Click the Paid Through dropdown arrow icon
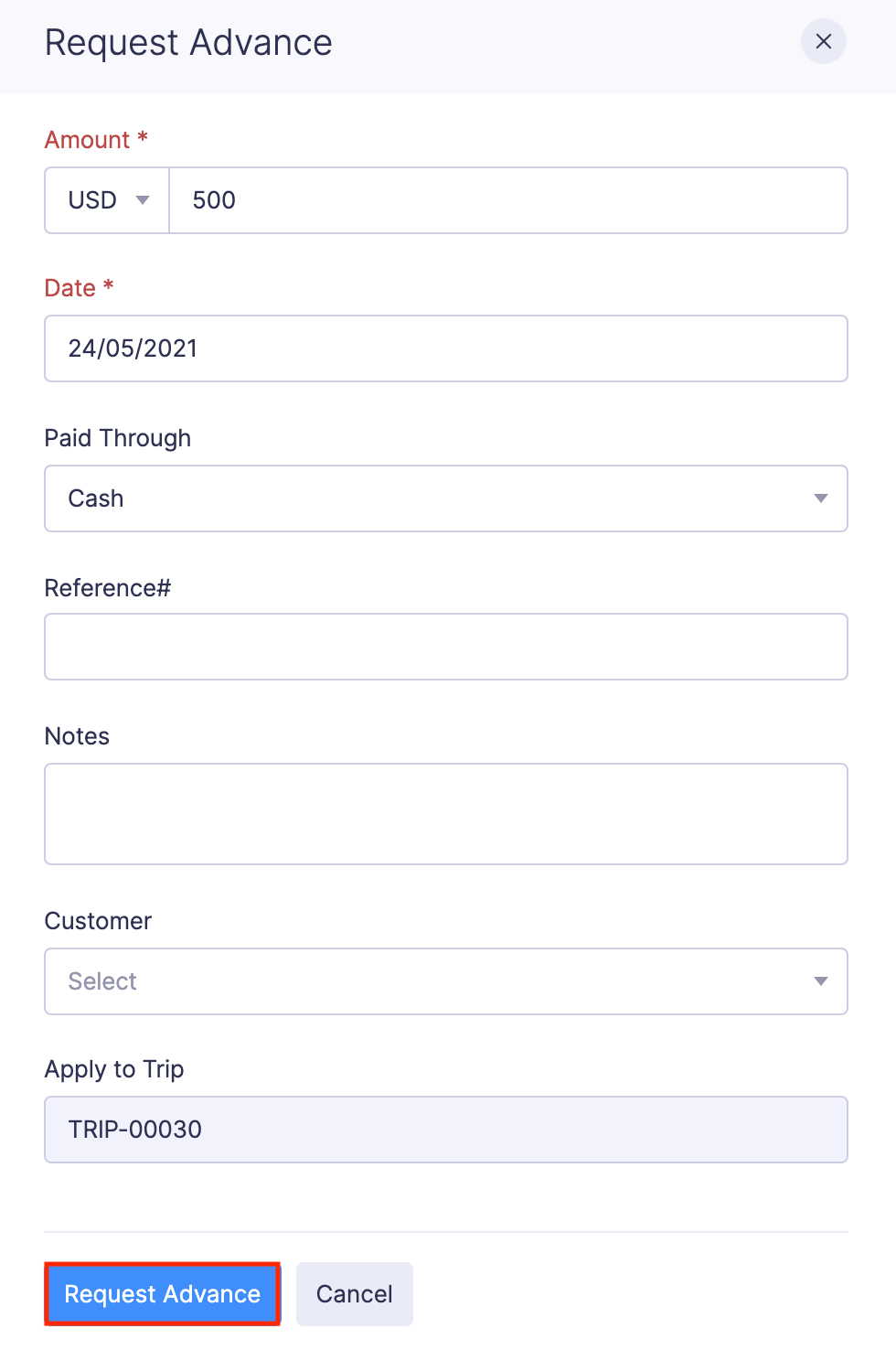896x1350 pixels. coord(820,498)
